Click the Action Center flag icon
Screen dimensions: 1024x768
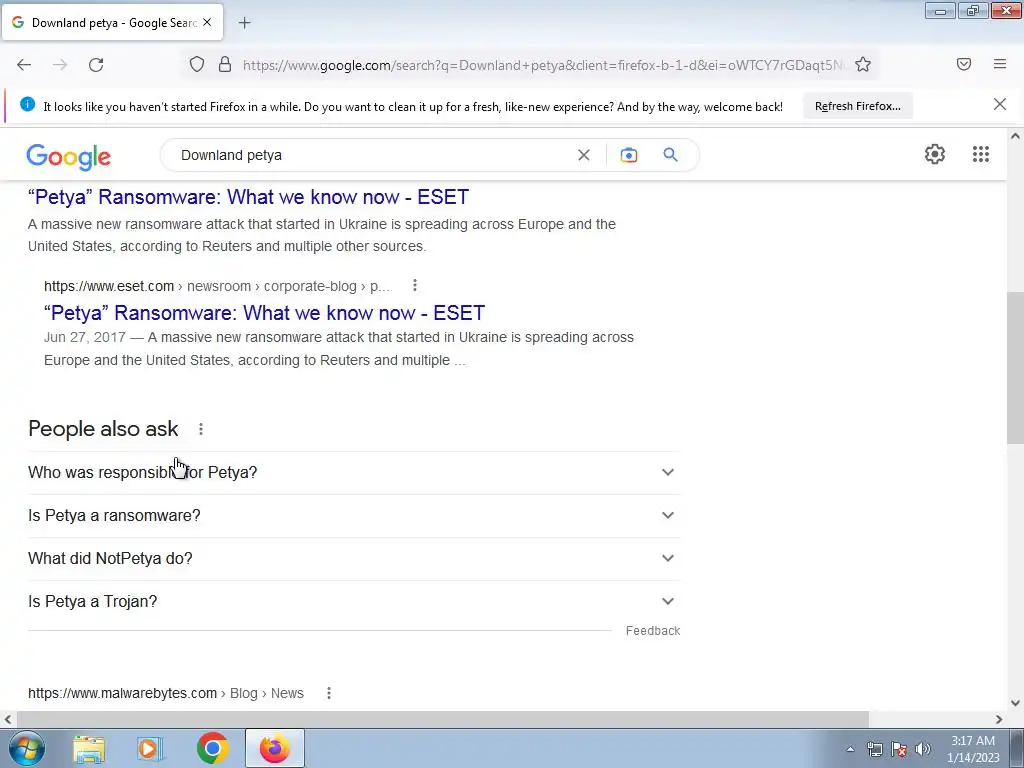[x=899, y=749]
